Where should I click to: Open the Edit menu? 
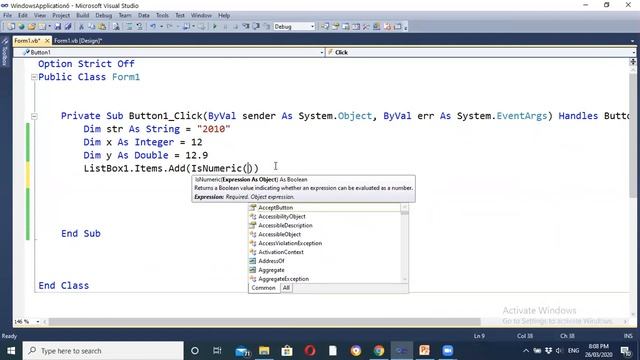pyautogui.click(x=22, y=16)
